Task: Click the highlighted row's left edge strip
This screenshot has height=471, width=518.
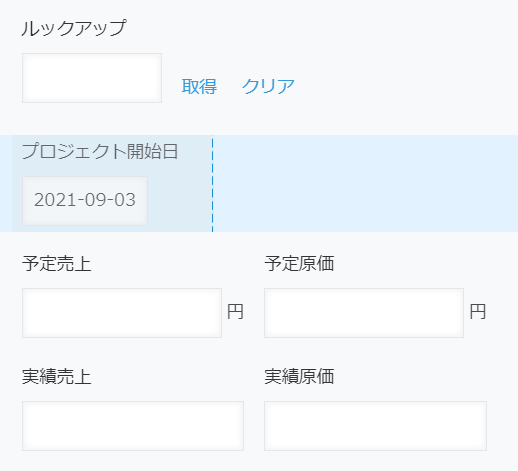Action: coord(6,184)
